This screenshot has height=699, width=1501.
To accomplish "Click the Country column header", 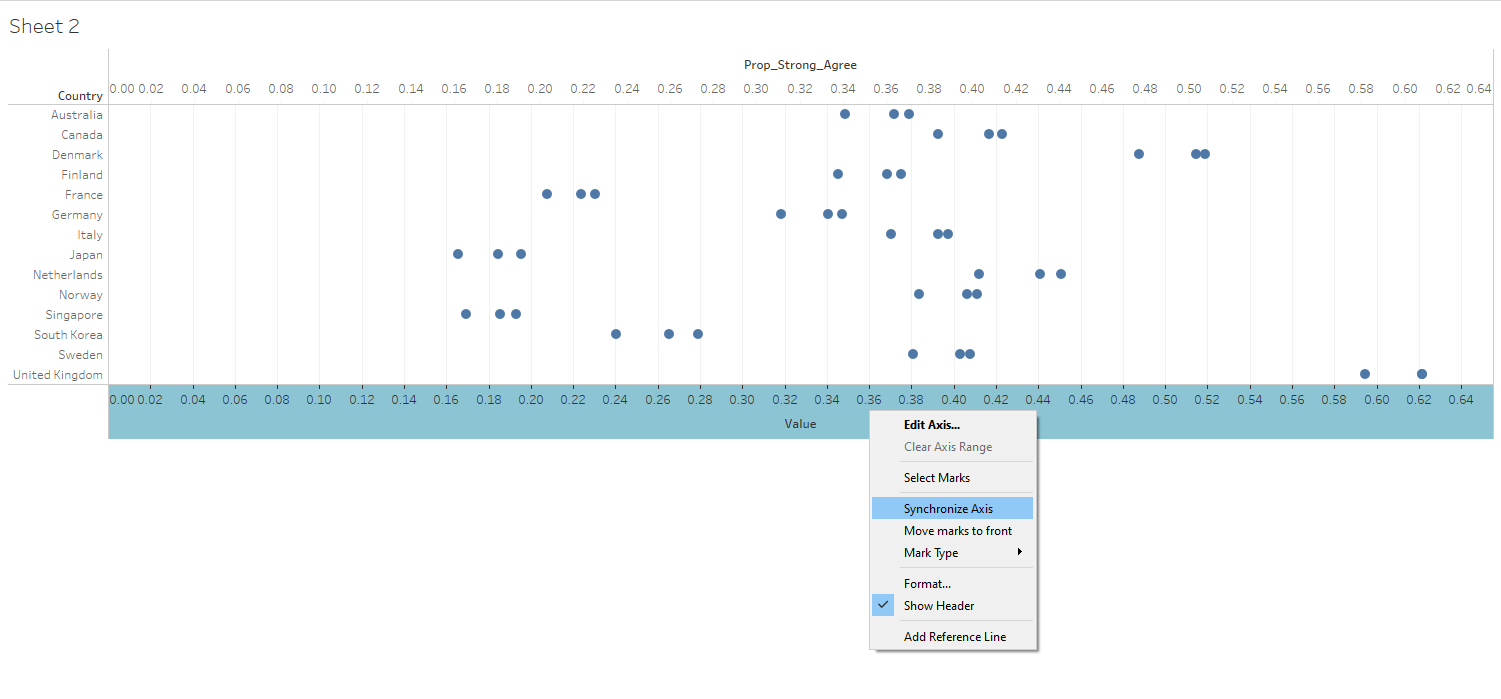I will coord(80,96).
